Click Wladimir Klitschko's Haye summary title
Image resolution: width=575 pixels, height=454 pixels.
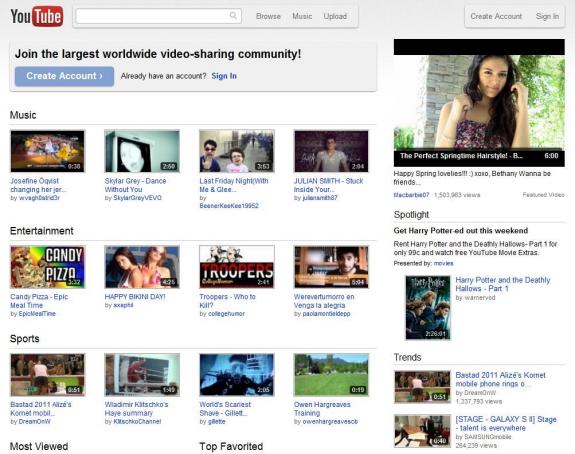coord(136,409)
